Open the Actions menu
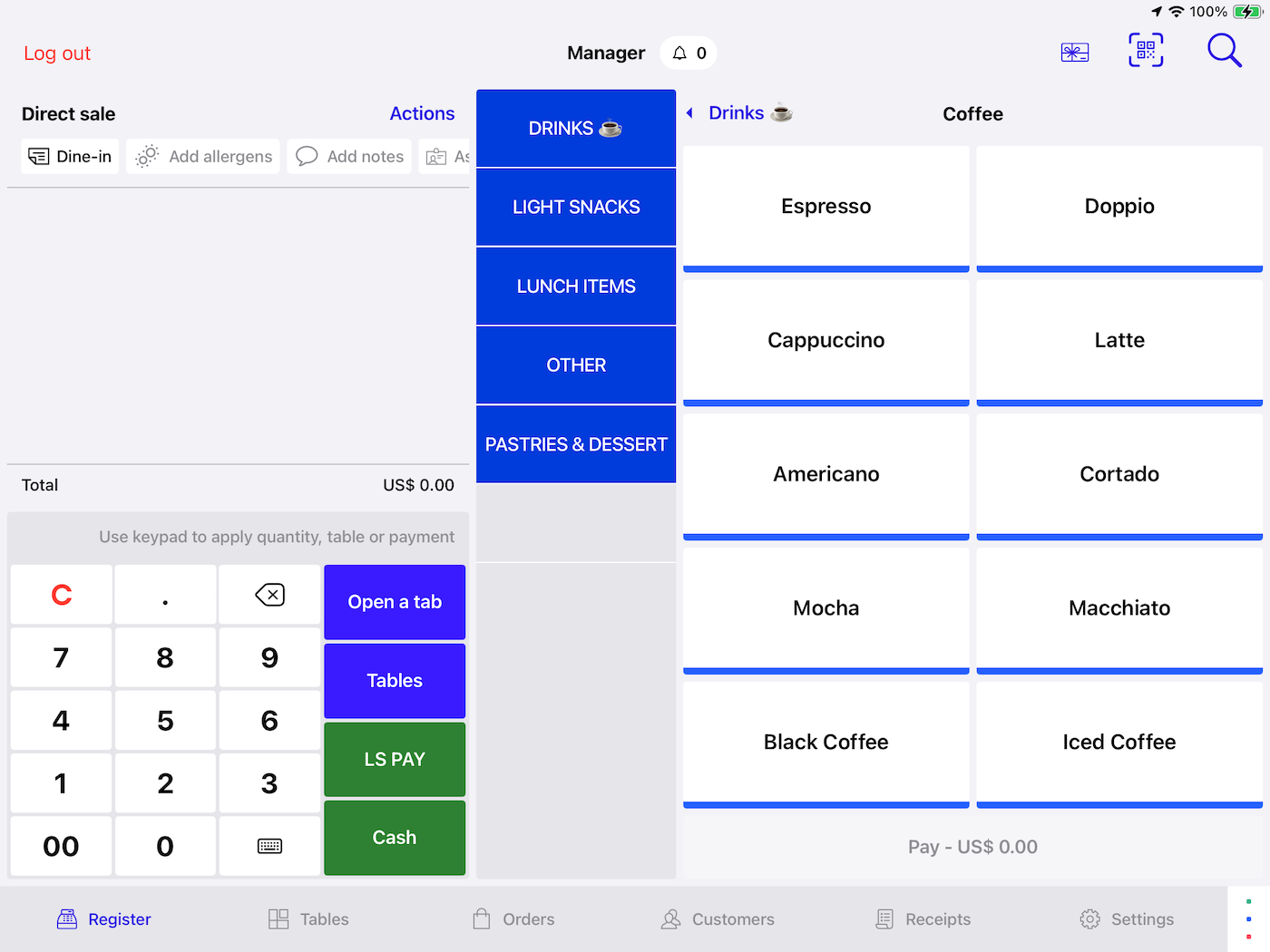1270x952 pixels. [x=422, y=113]
